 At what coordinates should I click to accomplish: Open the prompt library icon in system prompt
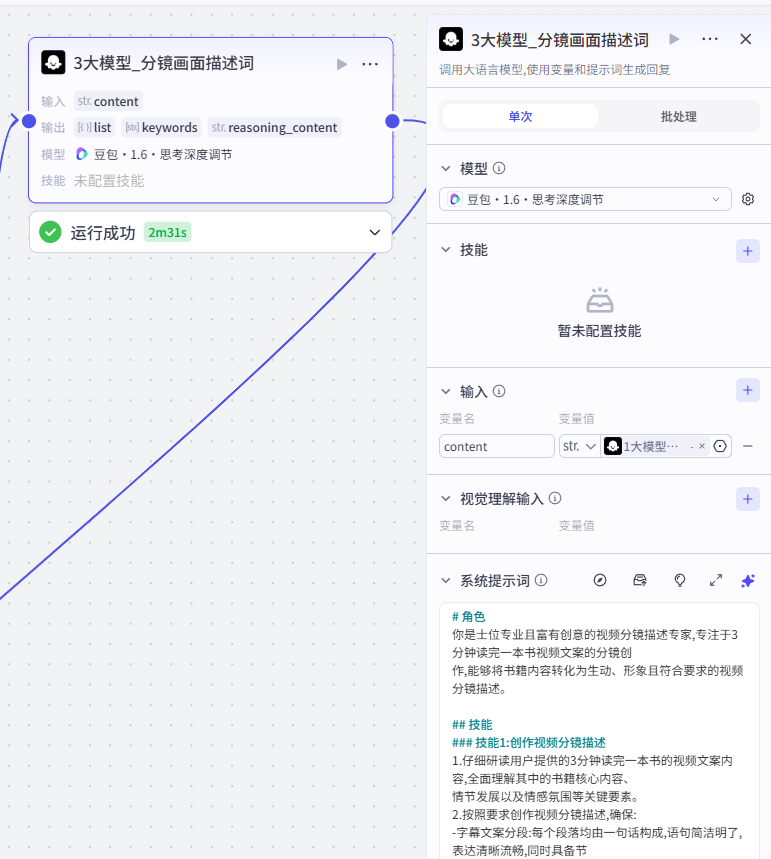pos(639,580)
